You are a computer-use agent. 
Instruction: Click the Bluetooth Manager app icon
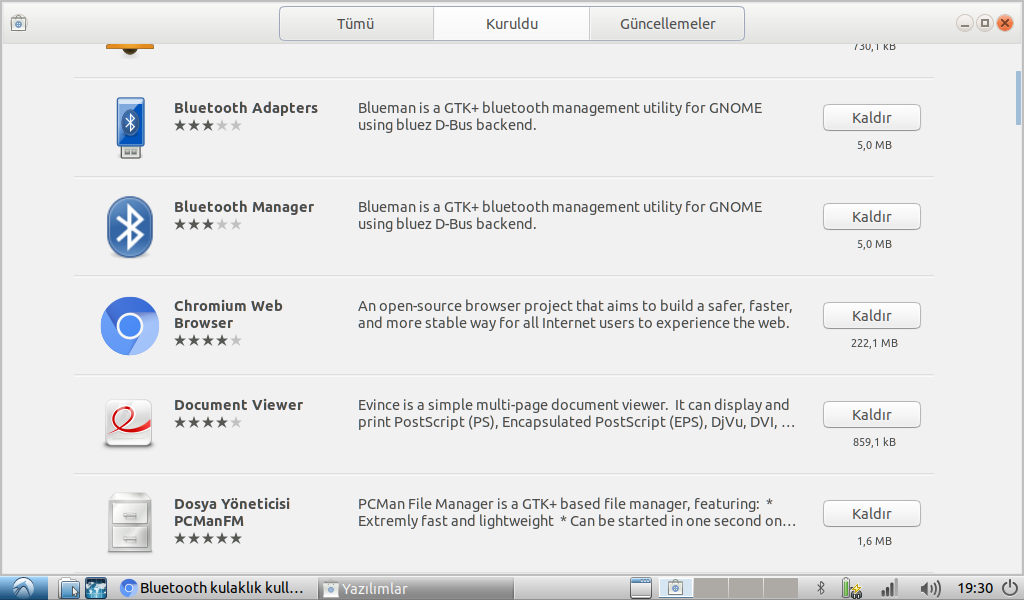click(x=130, y=227)
